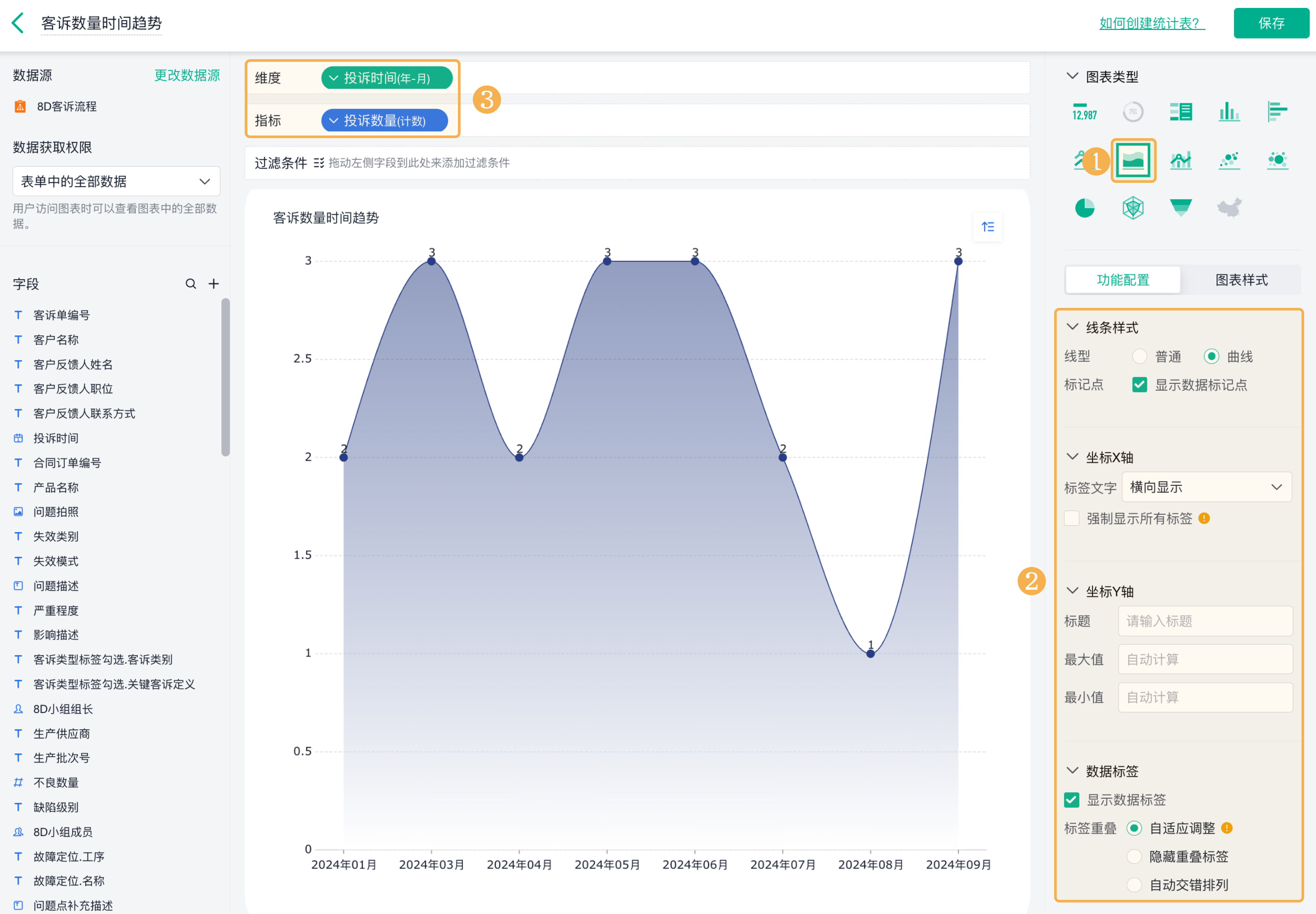Click the sort icon above the chart
Image resolution: width=1316 pixels, height=914 pixels.
pos(988,227)
